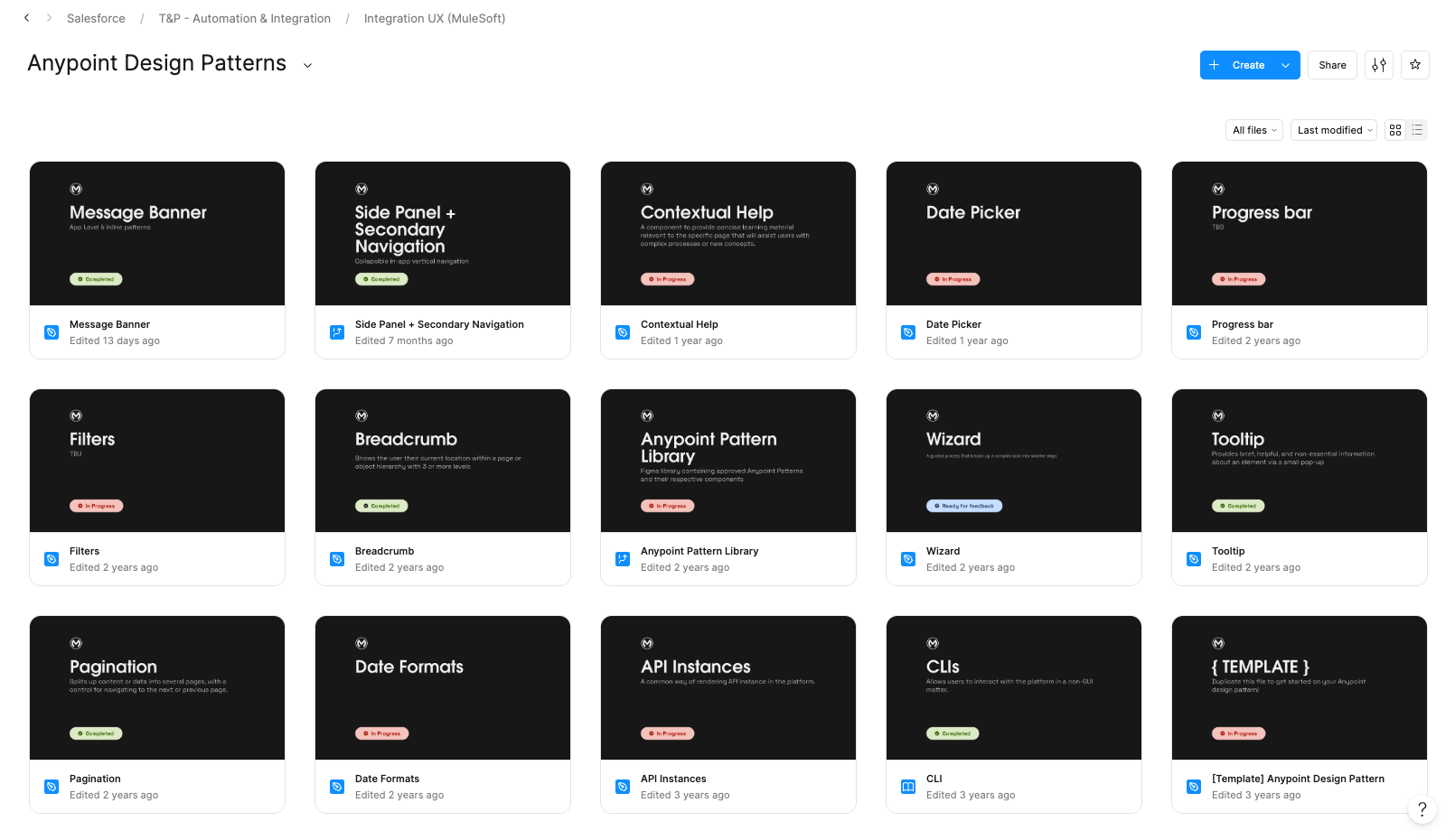Open the Filters thumbnail
The image size is (1455, 840).
pyautogui.click(x=157, y=461)
